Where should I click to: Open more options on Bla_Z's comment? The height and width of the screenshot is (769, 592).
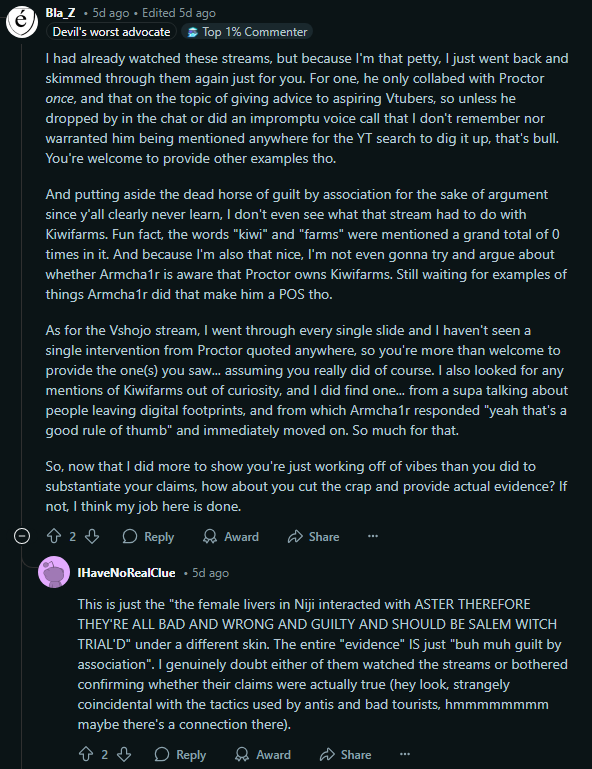coord(373,537)
